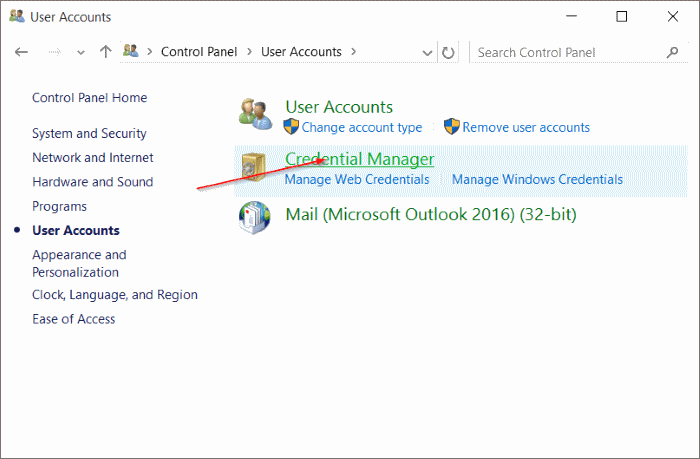This screenshot has height=459, width=700.
Task: Open Credential Manager heading link
Action: tap(359, 159)
